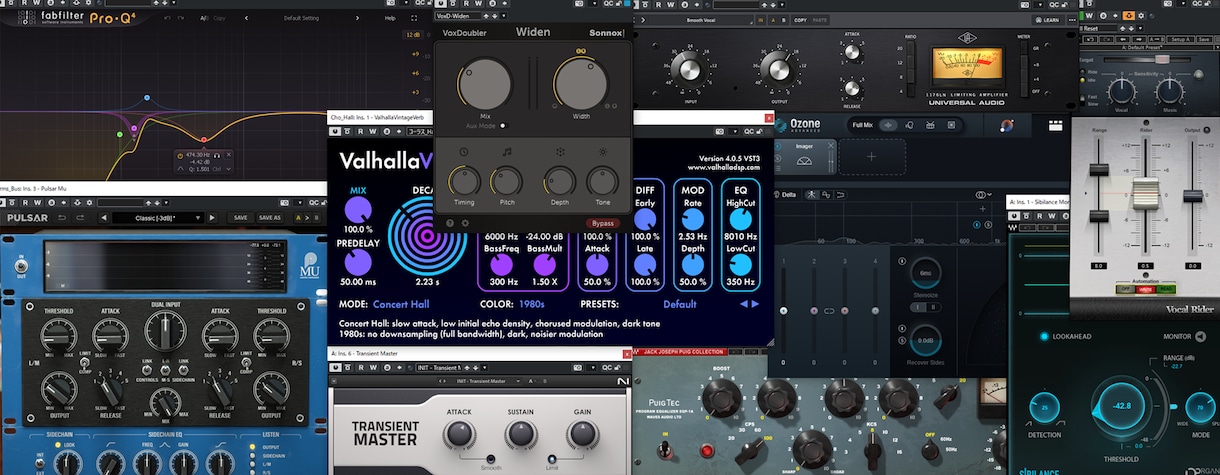
Task: Toggle Aux Mode in VoxDoubler Widen
Action: click(x=503, y=125)
